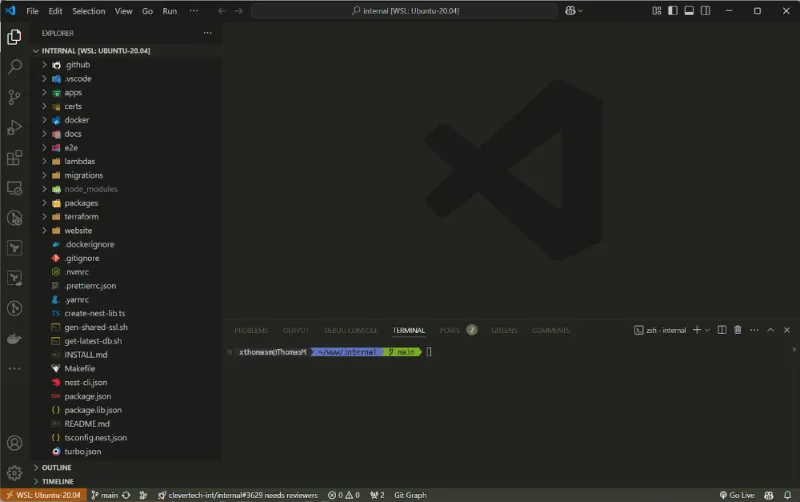Click the WSL: Ubuntu-20.04 remote indicator
The height and width of the screenshot is (502, 800).
[44, 495]
